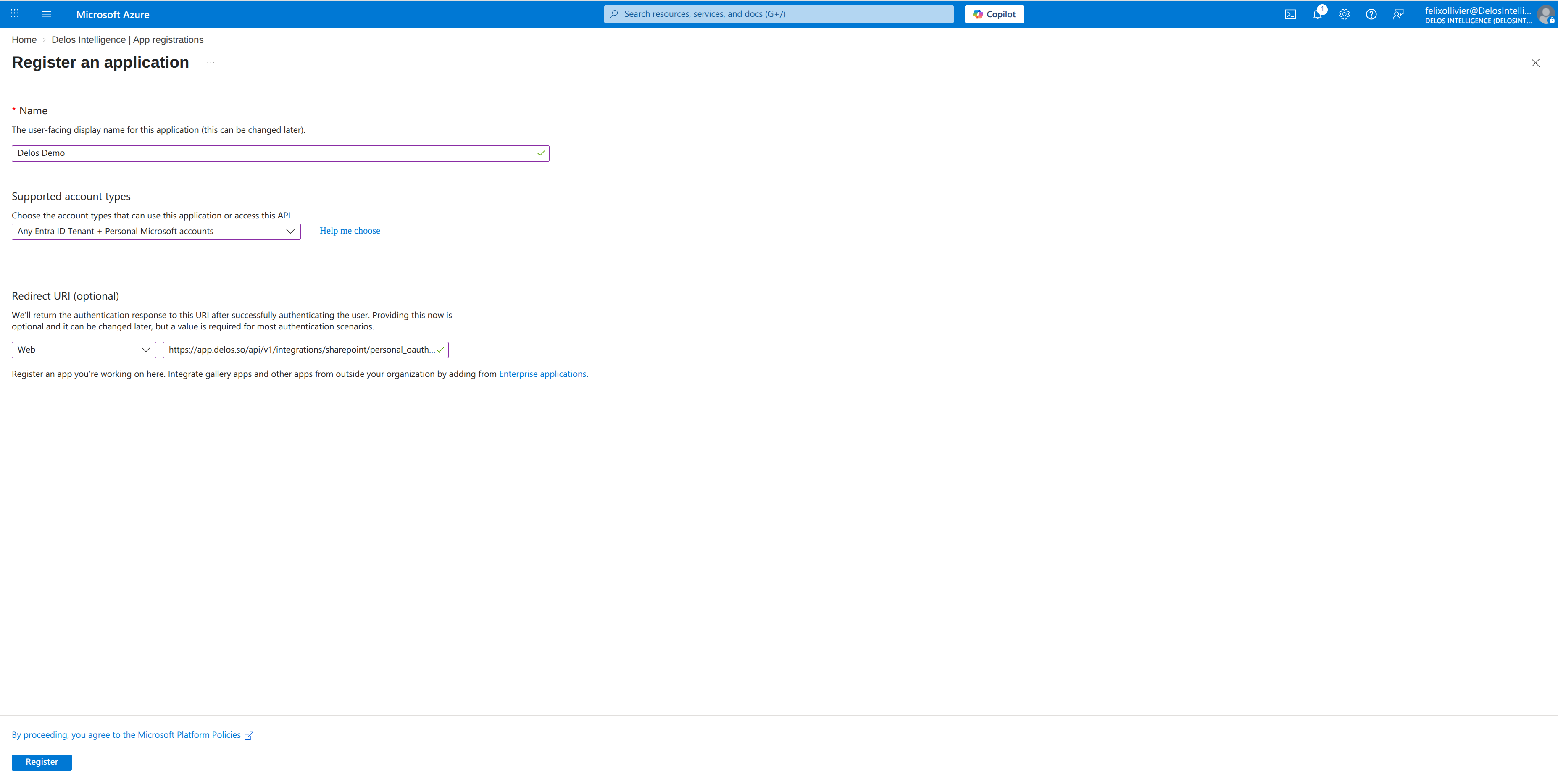Image resolution: width=1558 pixels, height=784 pixels.
Task: Click the Copilot button
Action: pos(994,14)
